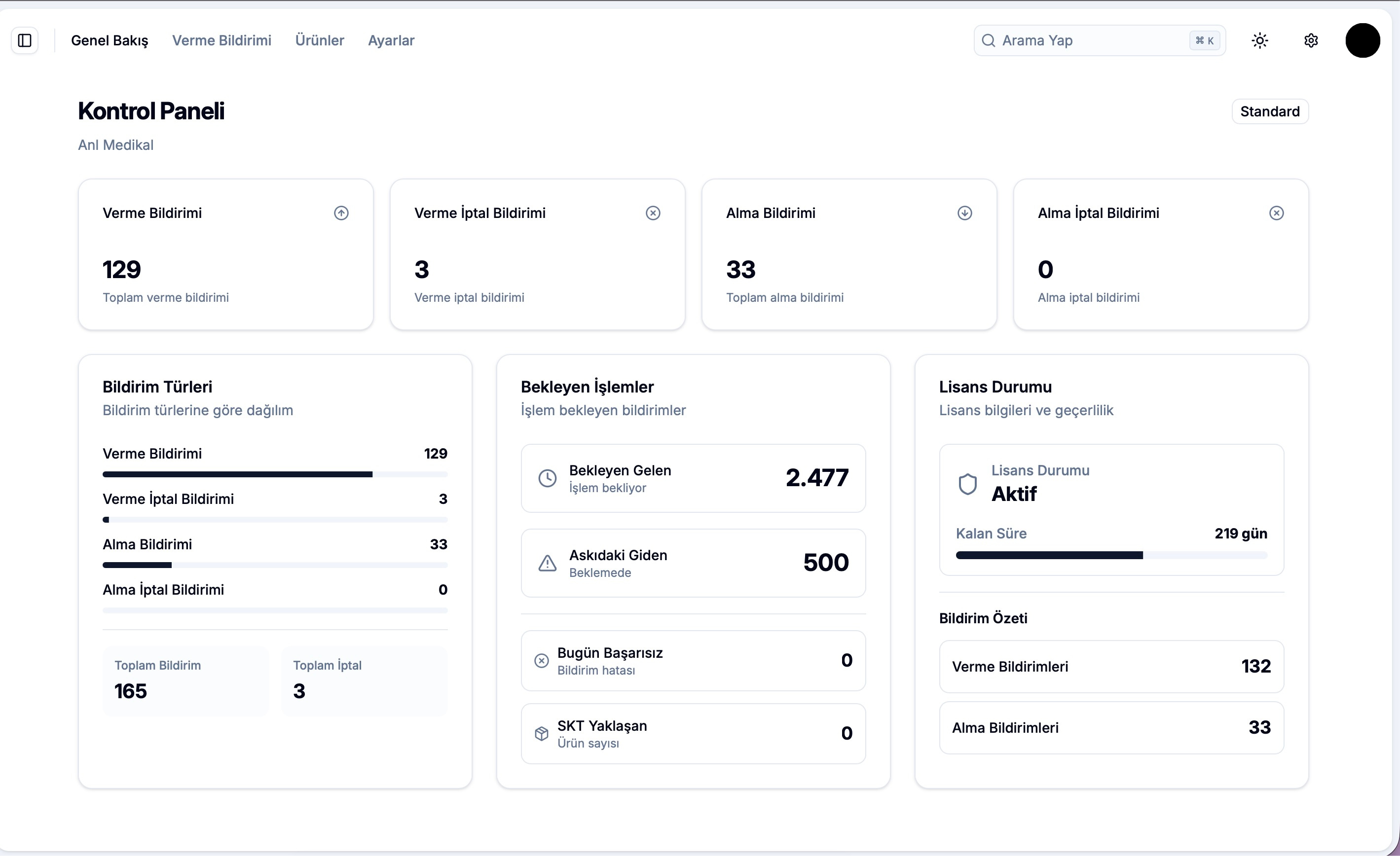Viewport: 1400px width, 856px height.
Task: Switch to the Ayarlar tab
Action: click(x=391, y=40)
